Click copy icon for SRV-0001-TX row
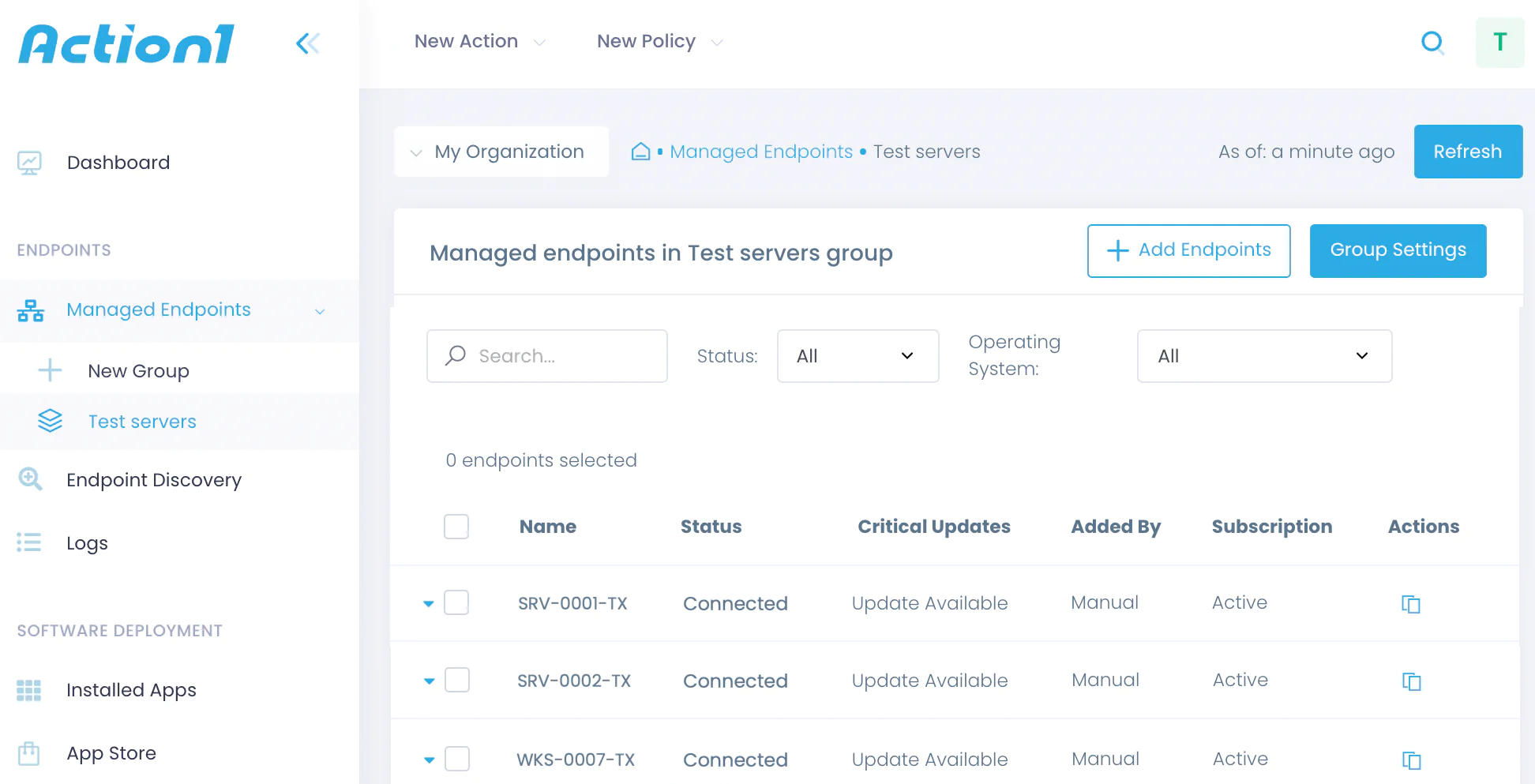The height and width of the screenshot is (784, 1535). point(1410,604)
